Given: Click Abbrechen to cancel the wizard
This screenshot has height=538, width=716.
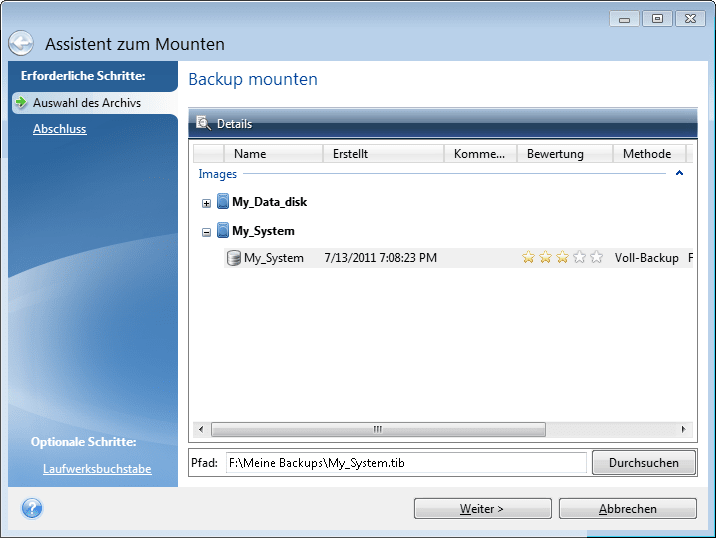Looking at the screenshot, I should point(627,508).
